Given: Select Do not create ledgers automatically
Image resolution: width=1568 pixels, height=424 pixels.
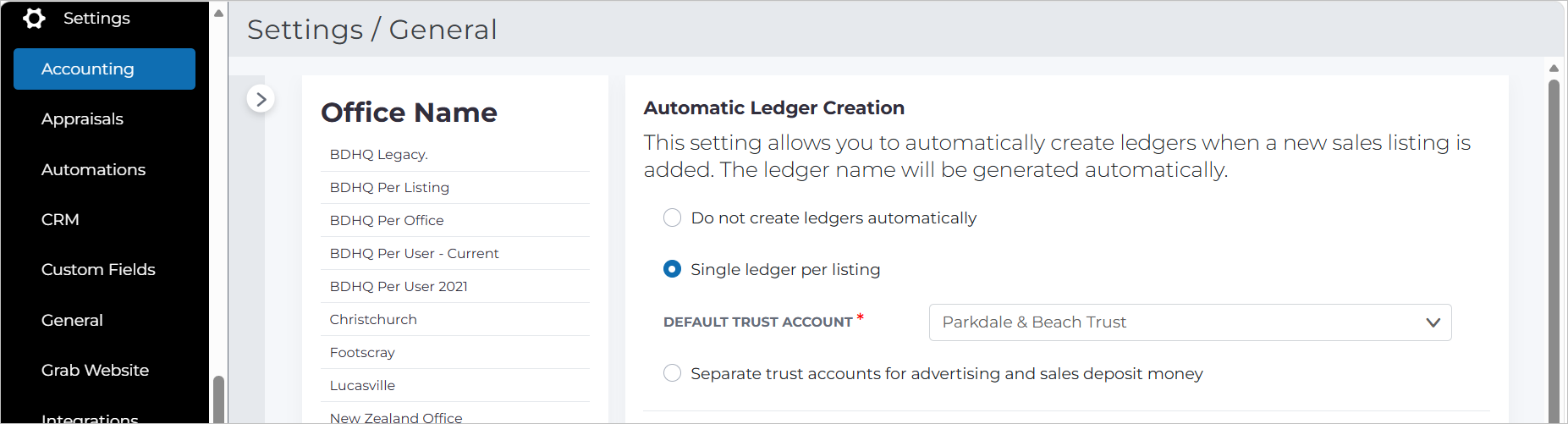Looking at the screenshot, I should coord(672,218).
